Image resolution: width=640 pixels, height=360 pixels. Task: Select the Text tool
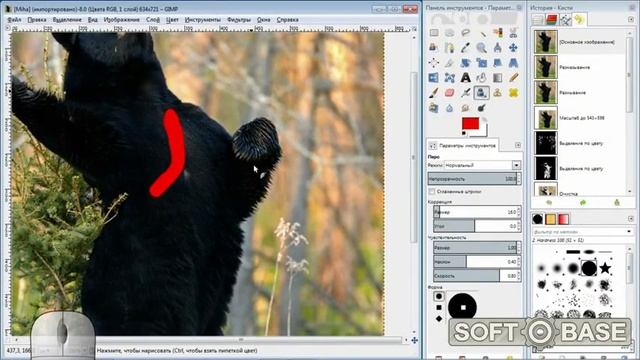coord(466,78)
